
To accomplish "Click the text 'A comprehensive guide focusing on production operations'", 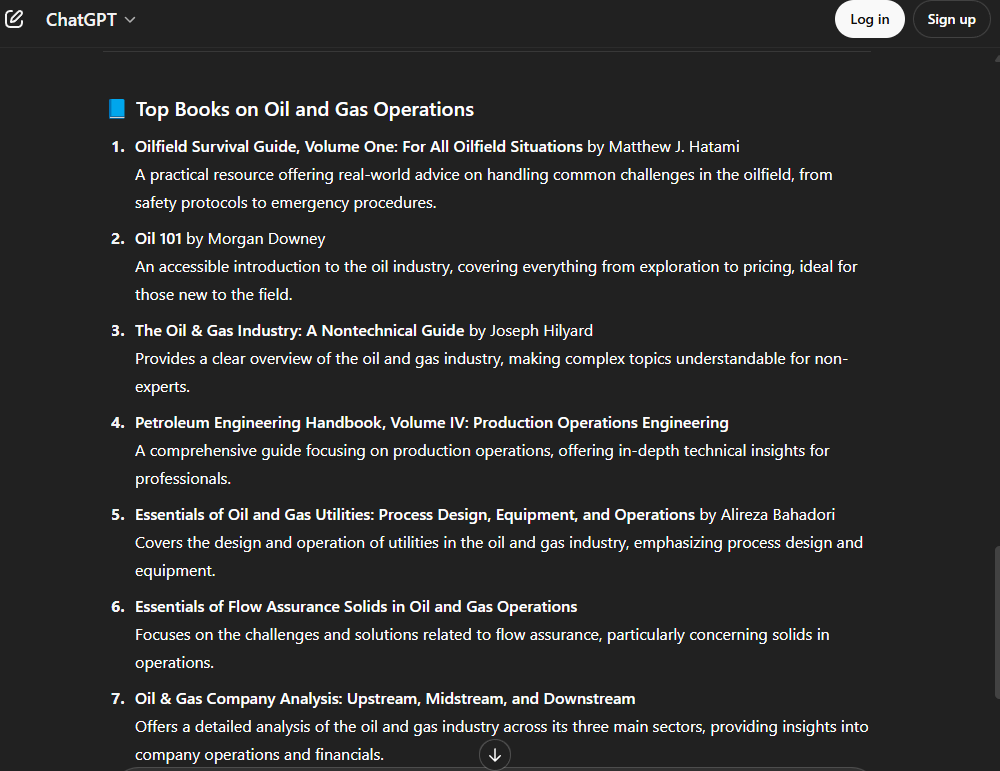I will (343, 451).
